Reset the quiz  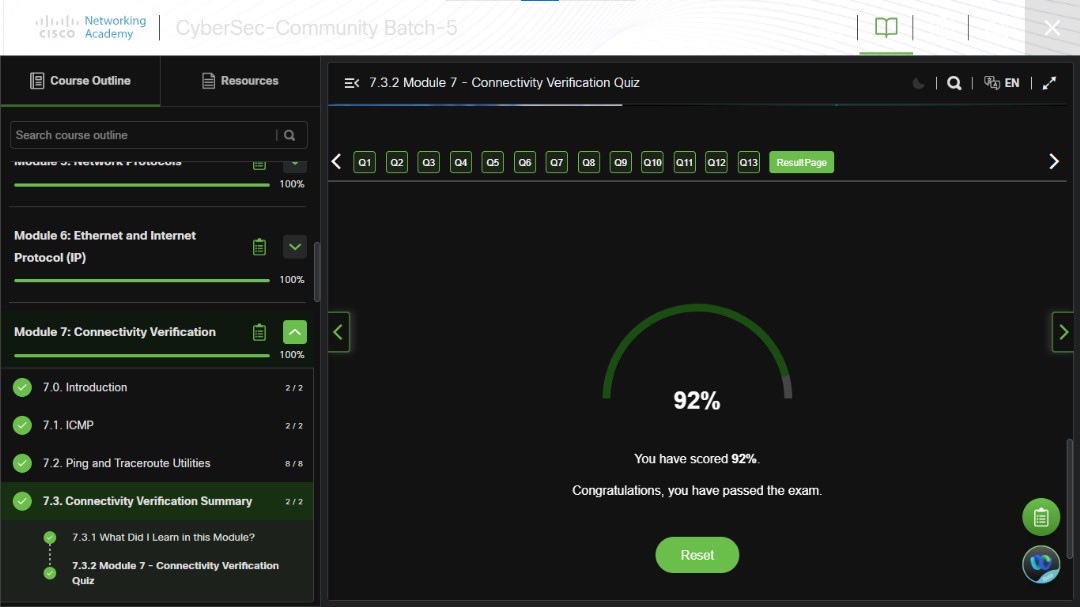(x=697, y=555)
